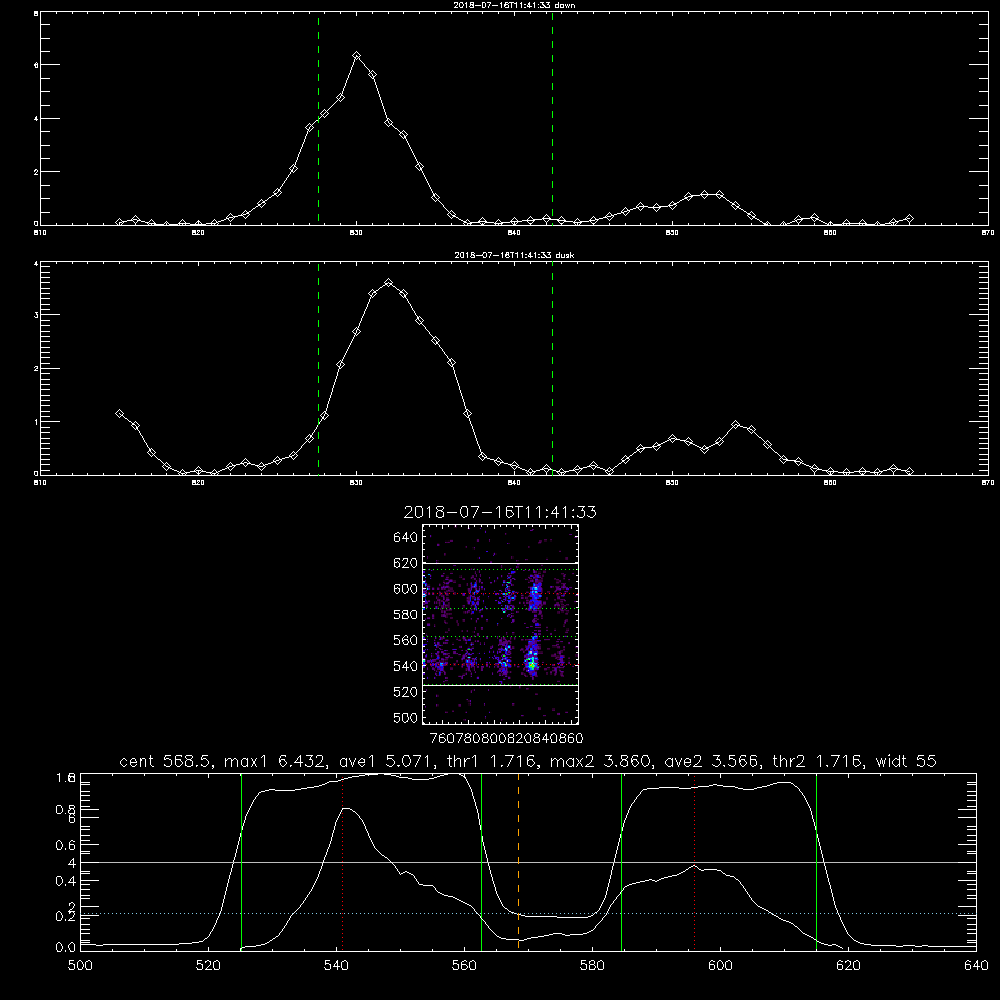Click the first solid green line in bottom plot
1000x1000 pixels.
pyautogui.click(x=241, y=861)
